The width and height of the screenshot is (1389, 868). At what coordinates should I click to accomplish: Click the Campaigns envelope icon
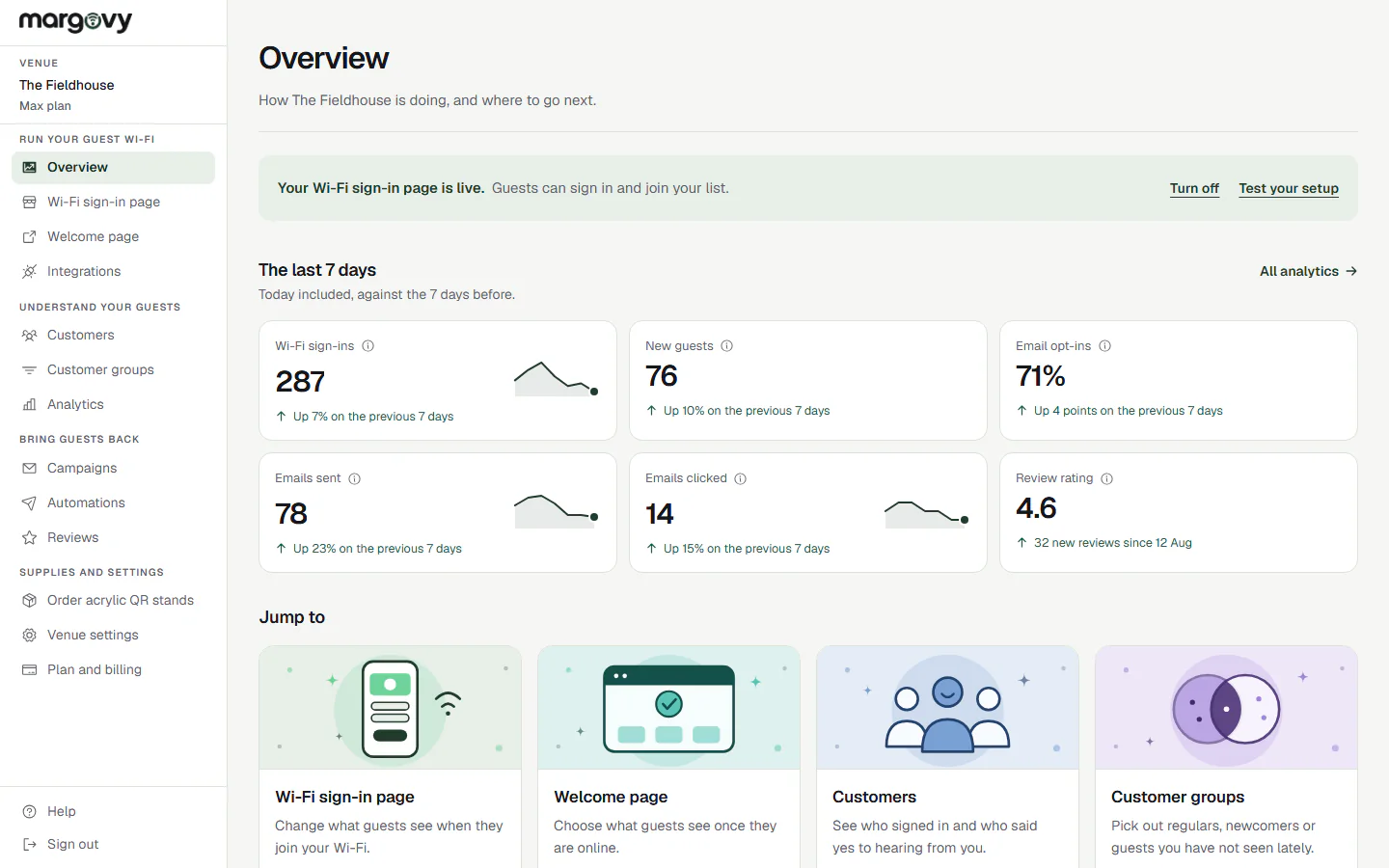point(30,468)
